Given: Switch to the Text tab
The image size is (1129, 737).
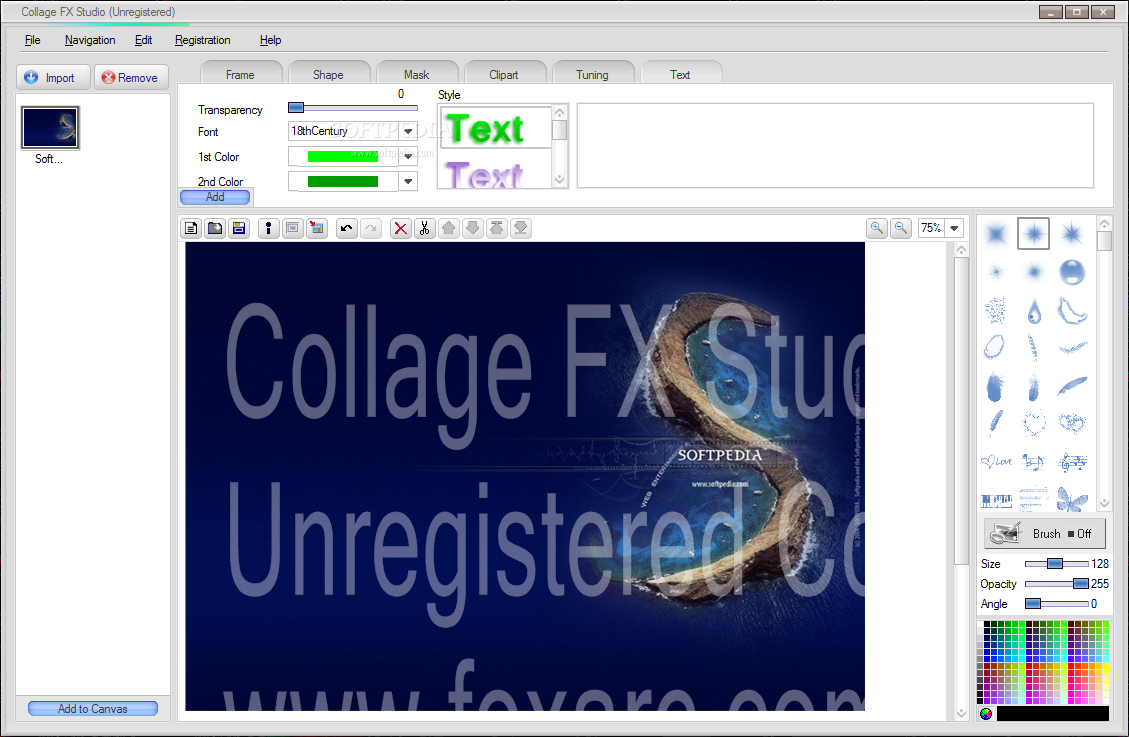Looking at the screenshot, I should (x=680, y=74).
